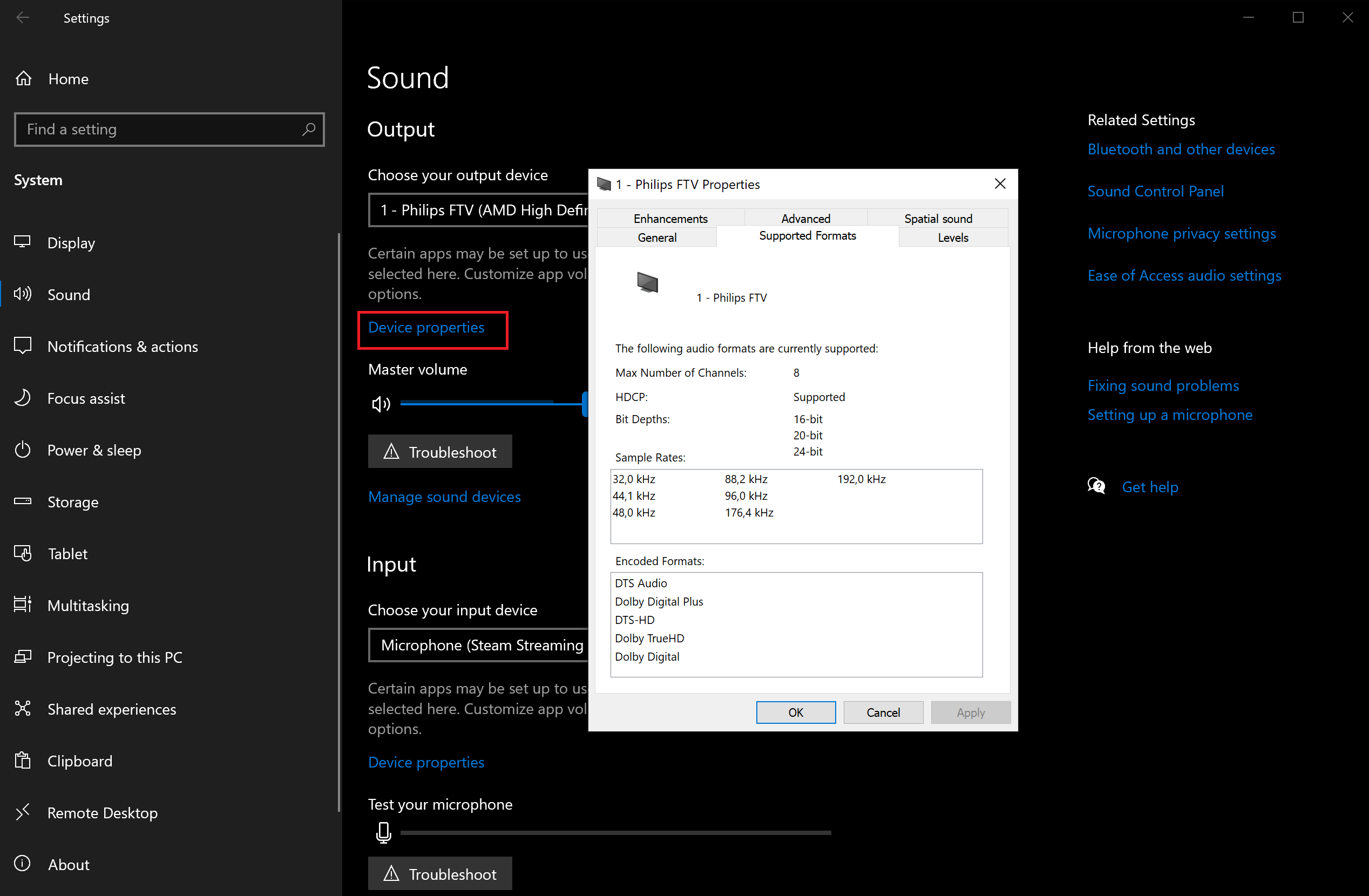Image resolution: width=1369 pixels, height=896 pixels.
Task: Open the Levels tab
Action: tap(953, 237)
